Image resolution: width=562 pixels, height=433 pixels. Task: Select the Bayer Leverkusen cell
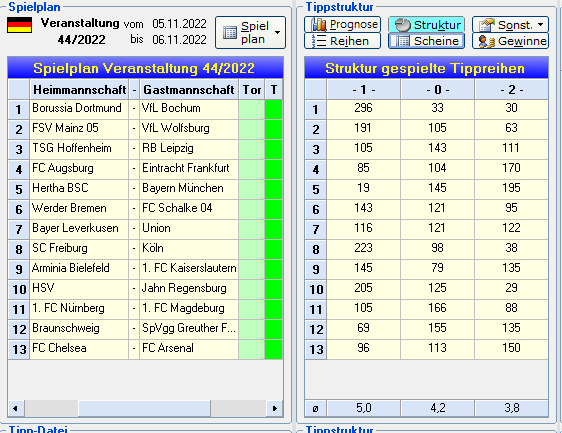[79, 229]
